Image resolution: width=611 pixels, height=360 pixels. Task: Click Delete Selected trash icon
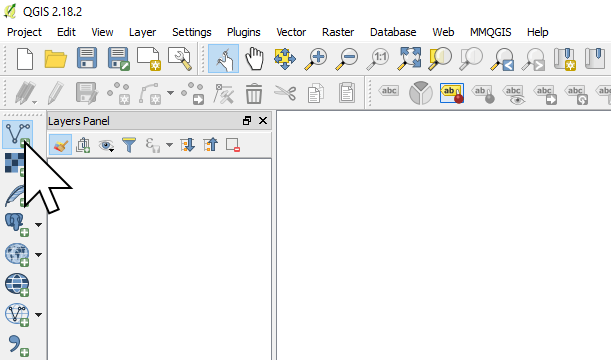[254, 94]
